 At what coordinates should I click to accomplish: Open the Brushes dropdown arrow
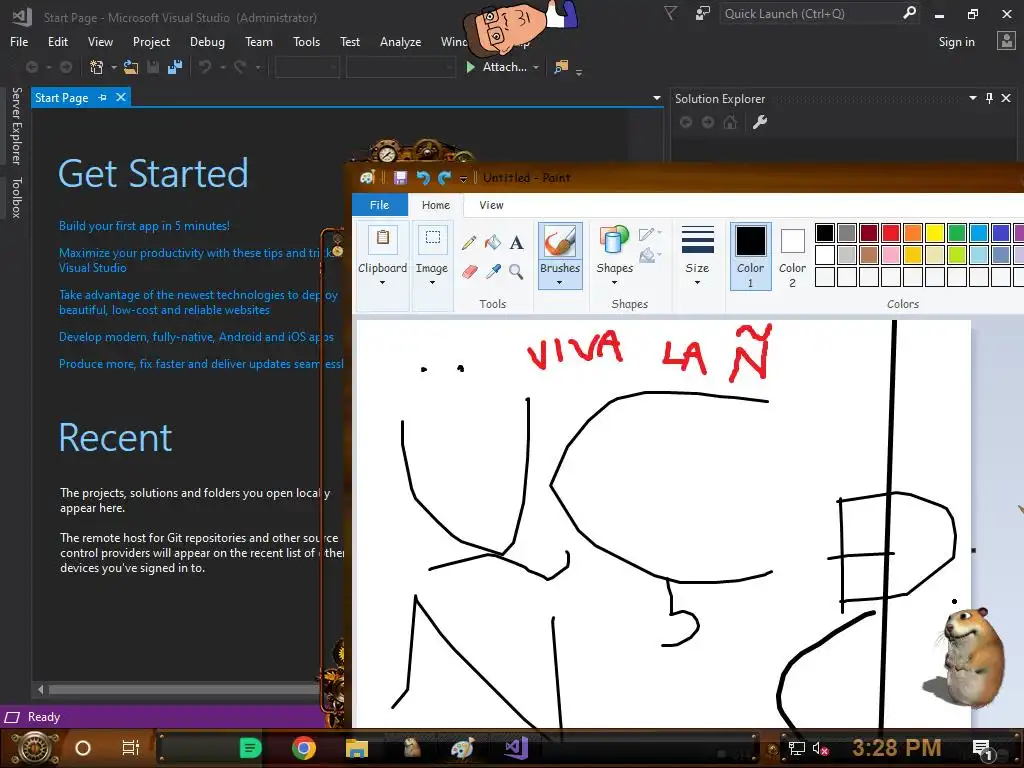[560, 282]
